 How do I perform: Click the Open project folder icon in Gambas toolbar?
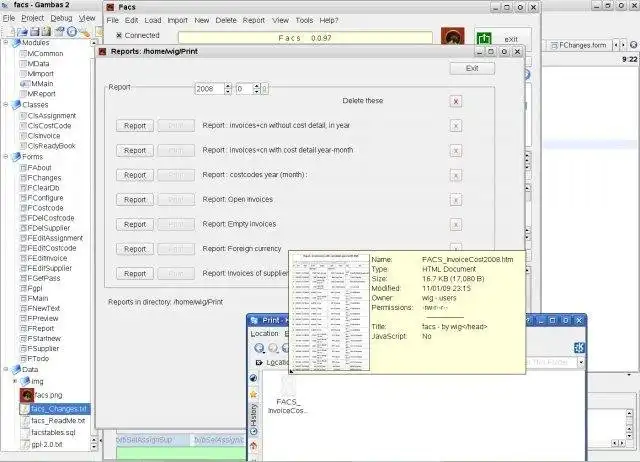(x=22, y=32)
